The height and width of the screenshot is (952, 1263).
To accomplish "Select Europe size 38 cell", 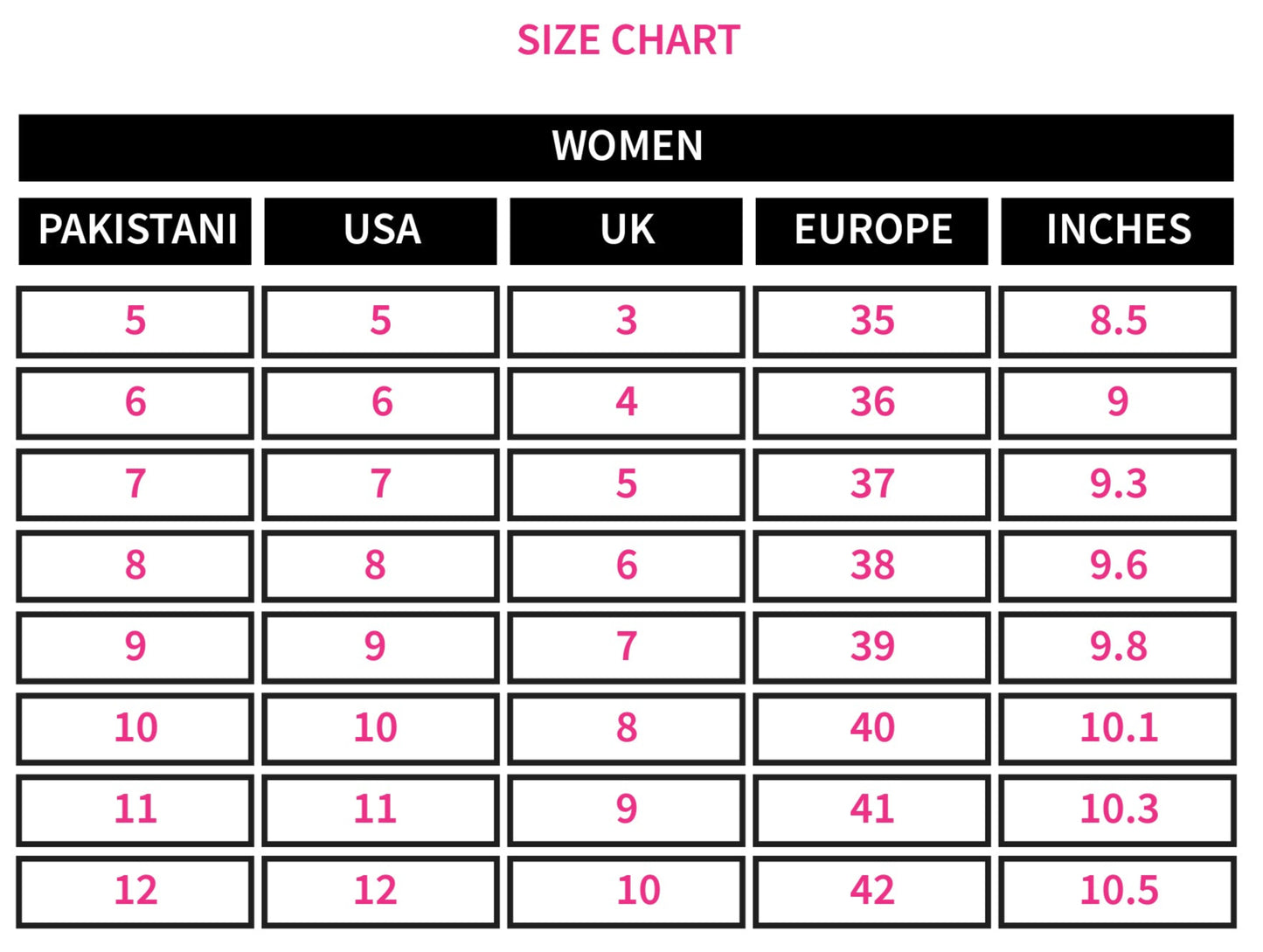I will (x=871, y=566).
